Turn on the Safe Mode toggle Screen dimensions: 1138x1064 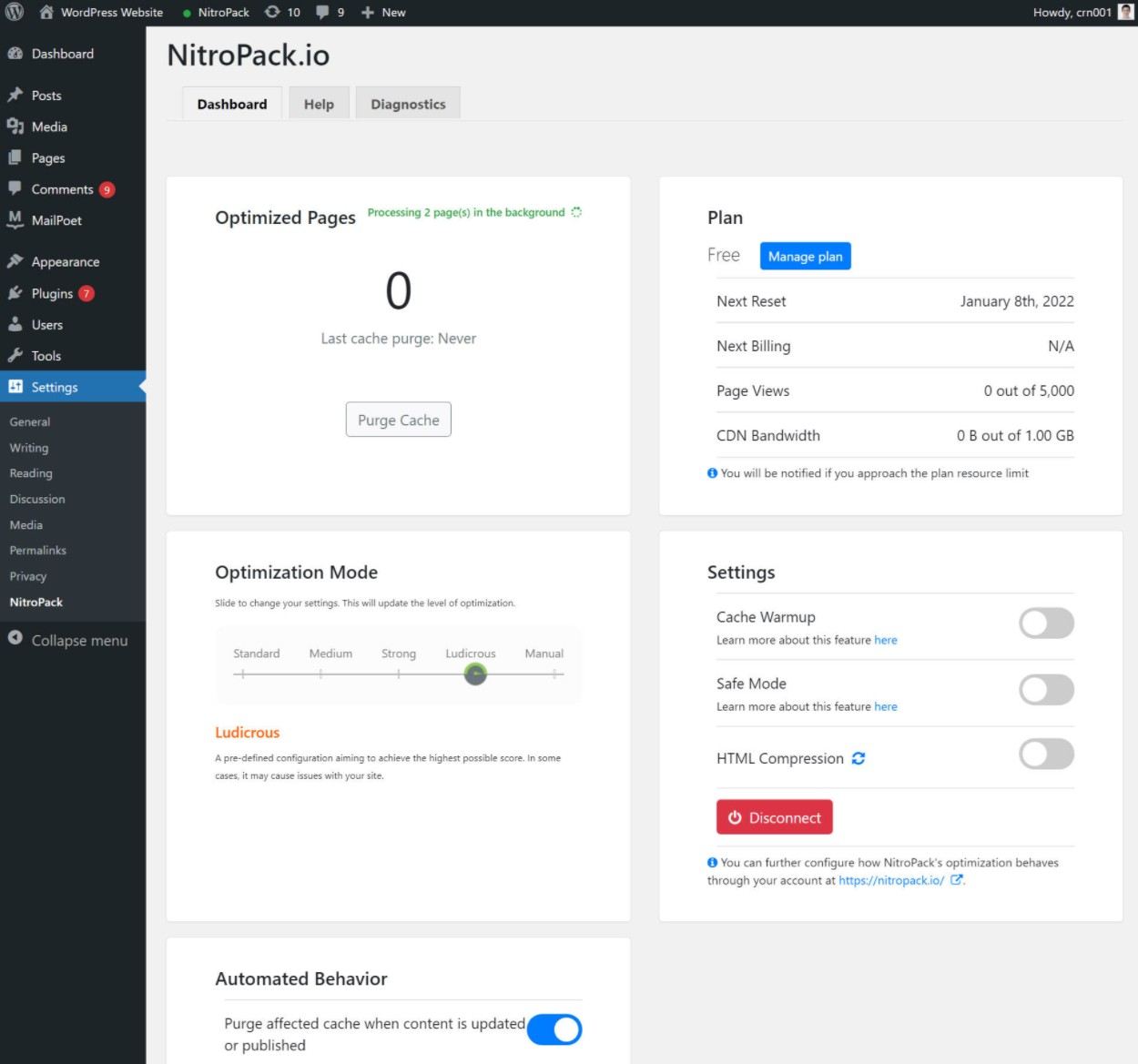[1047, 690]
